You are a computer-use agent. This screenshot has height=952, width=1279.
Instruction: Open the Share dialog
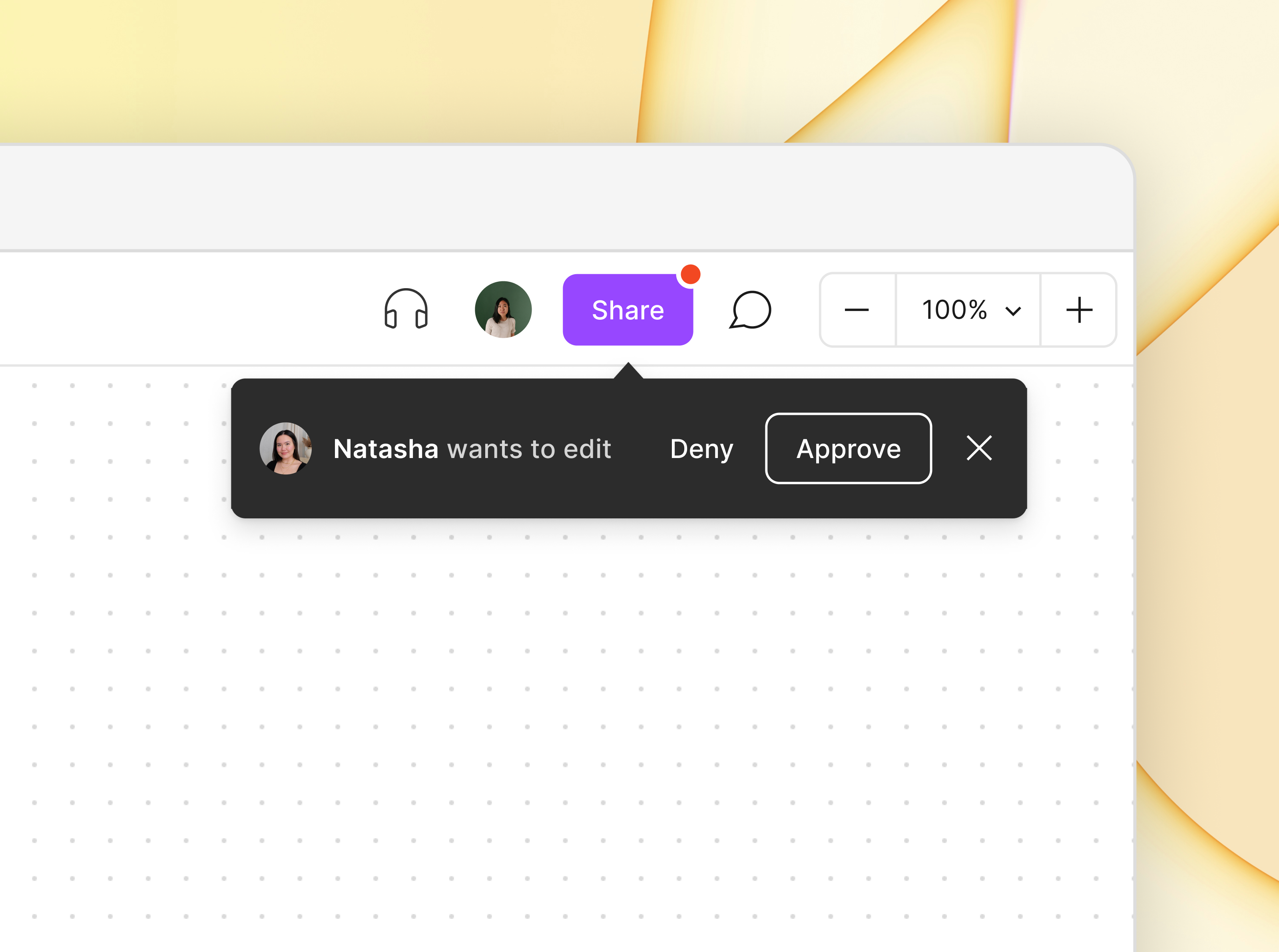pos(628,310)
